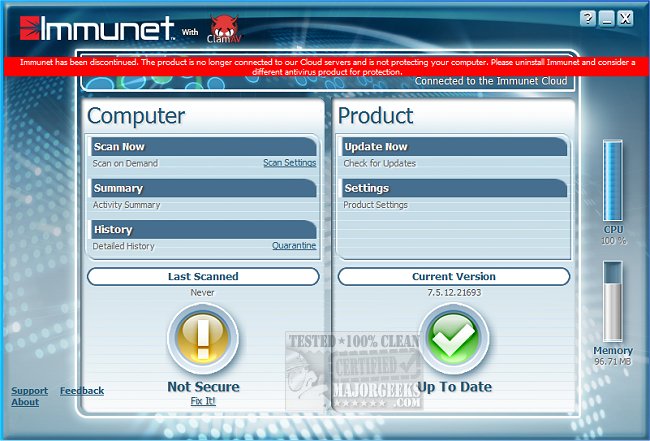Click the Fix It! link
Screen dimensions: 650x441
pyautogui.click(x=203, y=401)
